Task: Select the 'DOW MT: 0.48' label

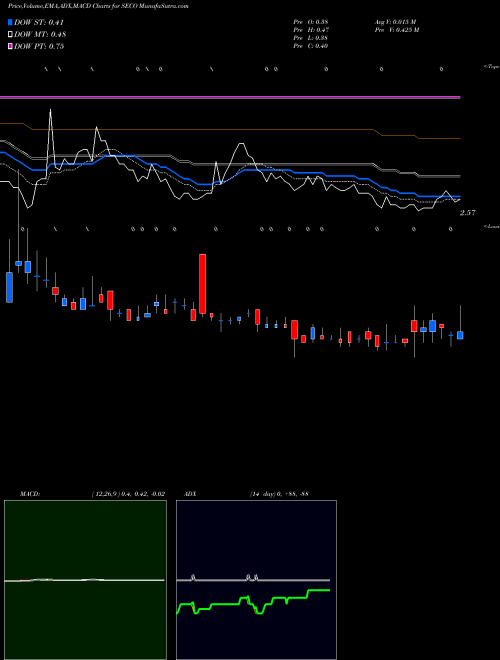Action: point(40,35)
